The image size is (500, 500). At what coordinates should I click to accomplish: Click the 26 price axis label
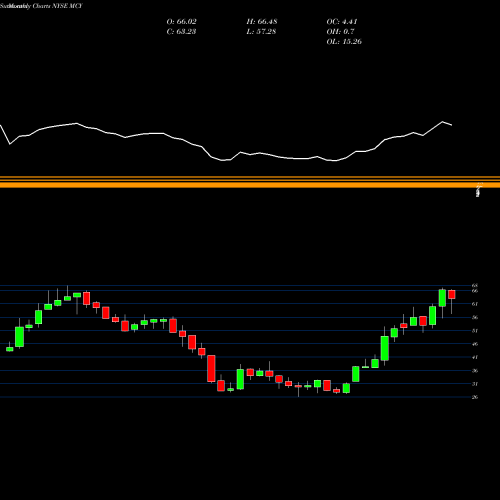(475, 397)
